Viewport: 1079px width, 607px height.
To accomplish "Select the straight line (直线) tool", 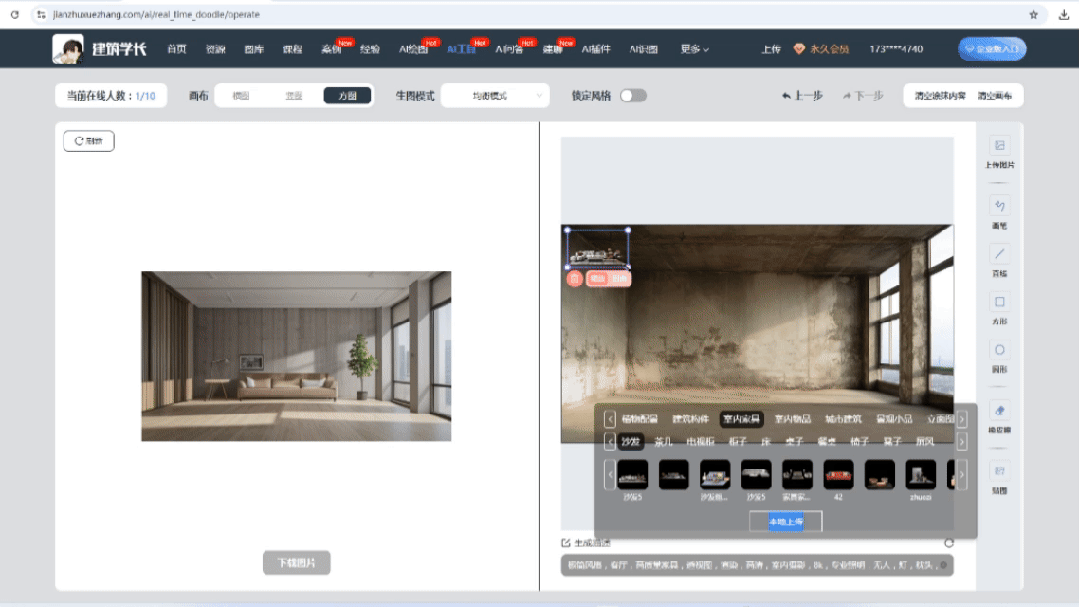I will [999, 261].
